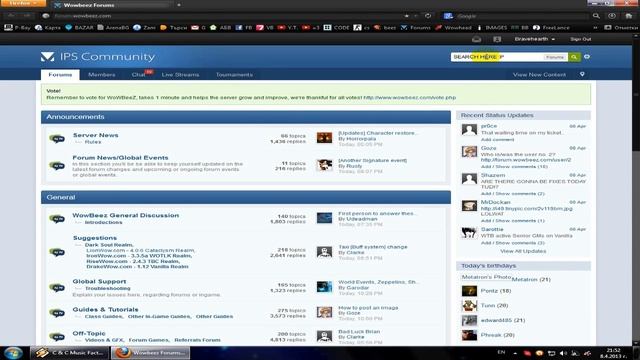The width and height of the screenshot is (640, 360).
Task: Open advanced search gear icon
Action: point(587,57)
